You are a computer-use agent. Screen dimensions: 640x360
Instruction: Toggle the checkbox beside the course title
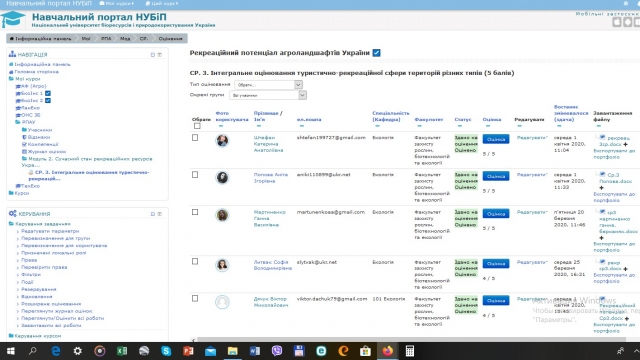[x=376, y=53]
